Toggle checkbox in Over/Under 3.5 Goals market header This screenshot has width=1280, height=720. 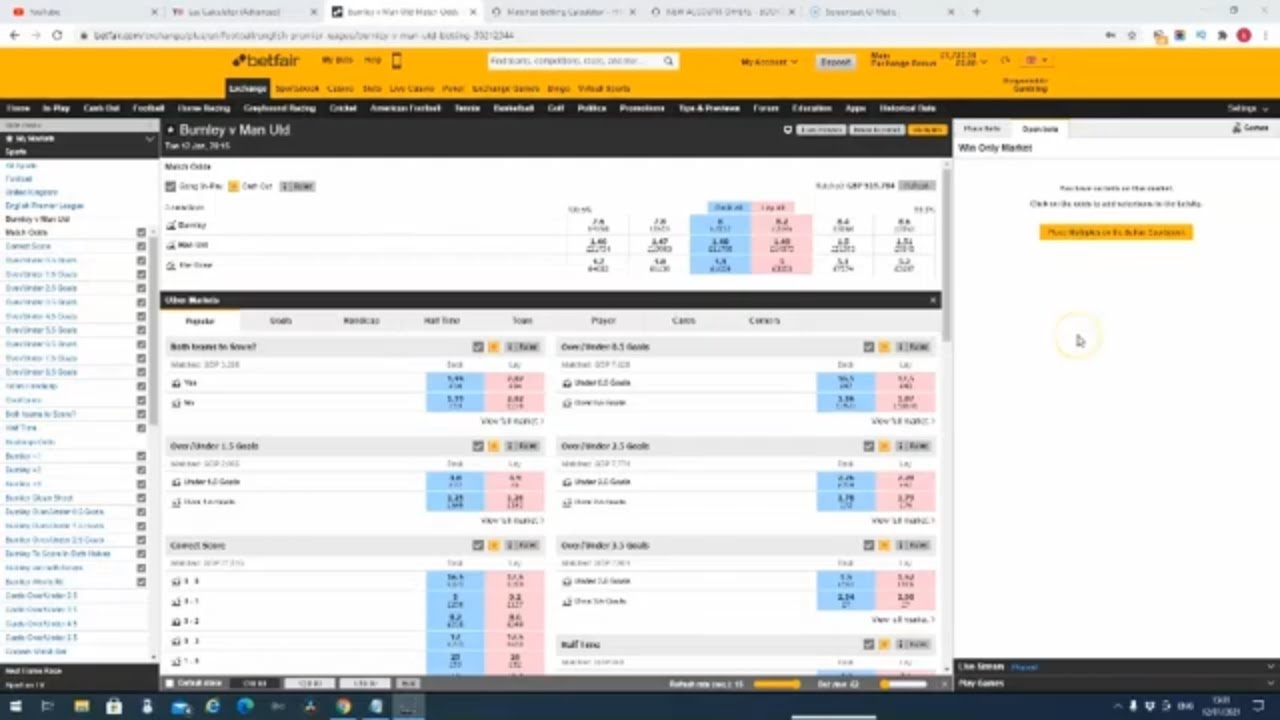(869, 546)
